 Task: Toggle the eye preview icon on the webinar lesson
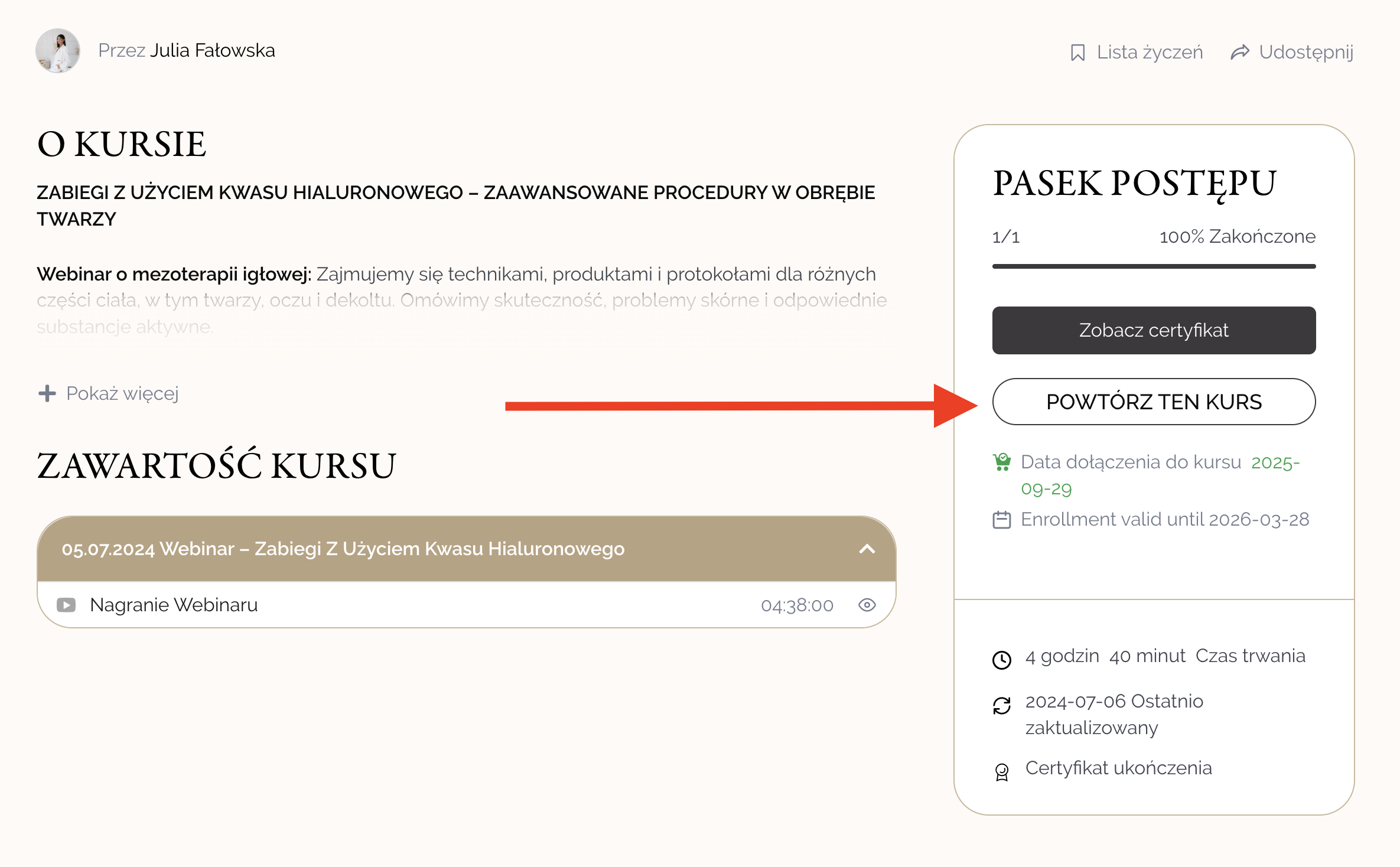(x=867, y=605)
